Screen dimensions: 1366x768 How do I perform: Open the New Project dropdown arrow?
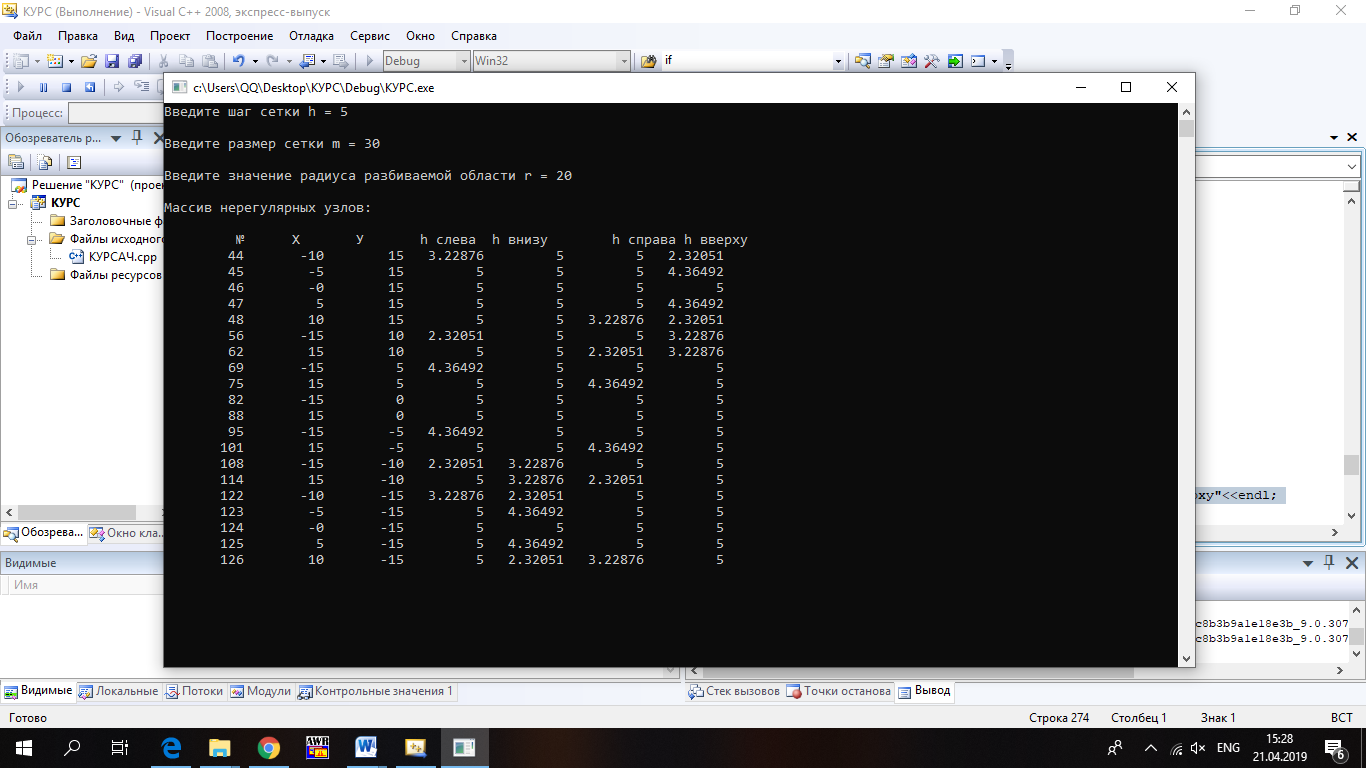(37, 61)
